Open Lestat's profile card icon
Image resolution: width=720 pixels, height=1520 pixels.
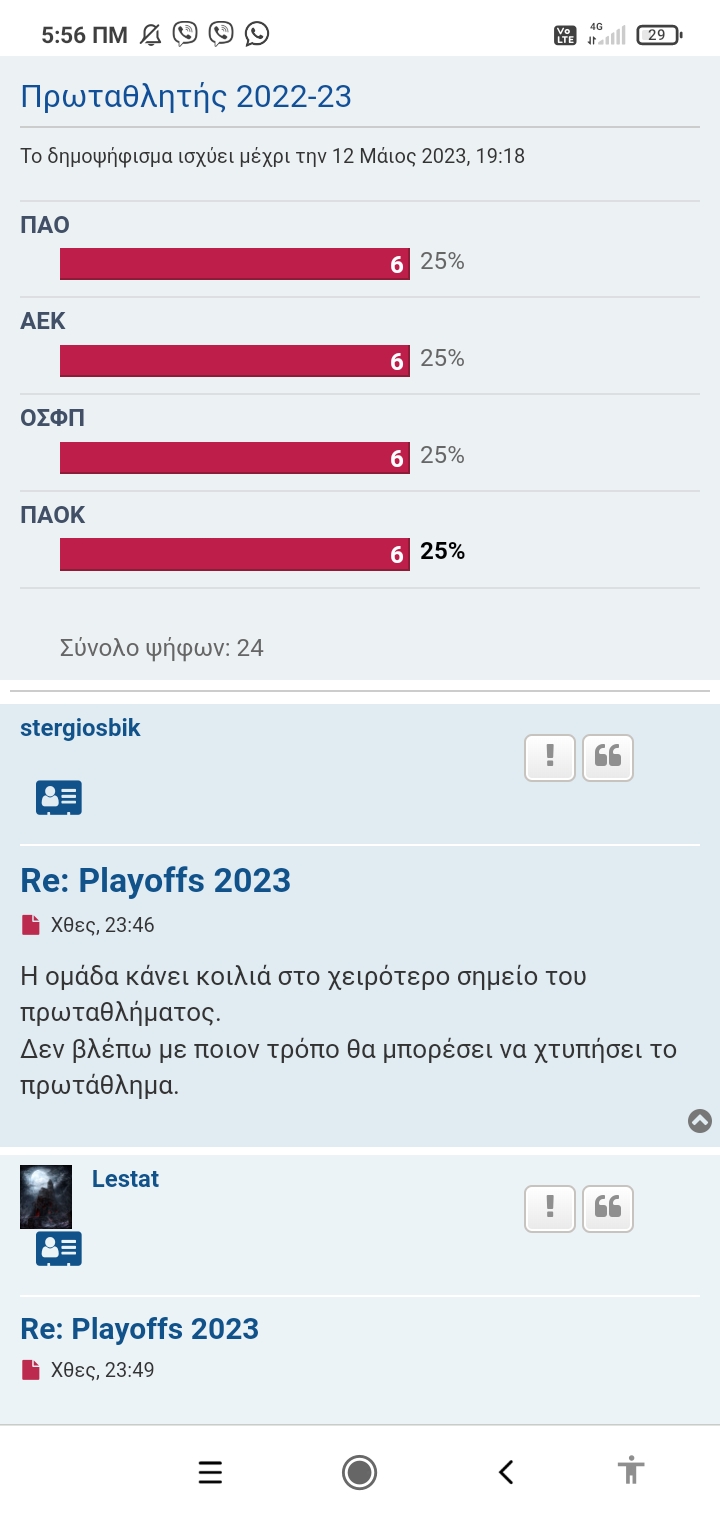[59, 1249]
